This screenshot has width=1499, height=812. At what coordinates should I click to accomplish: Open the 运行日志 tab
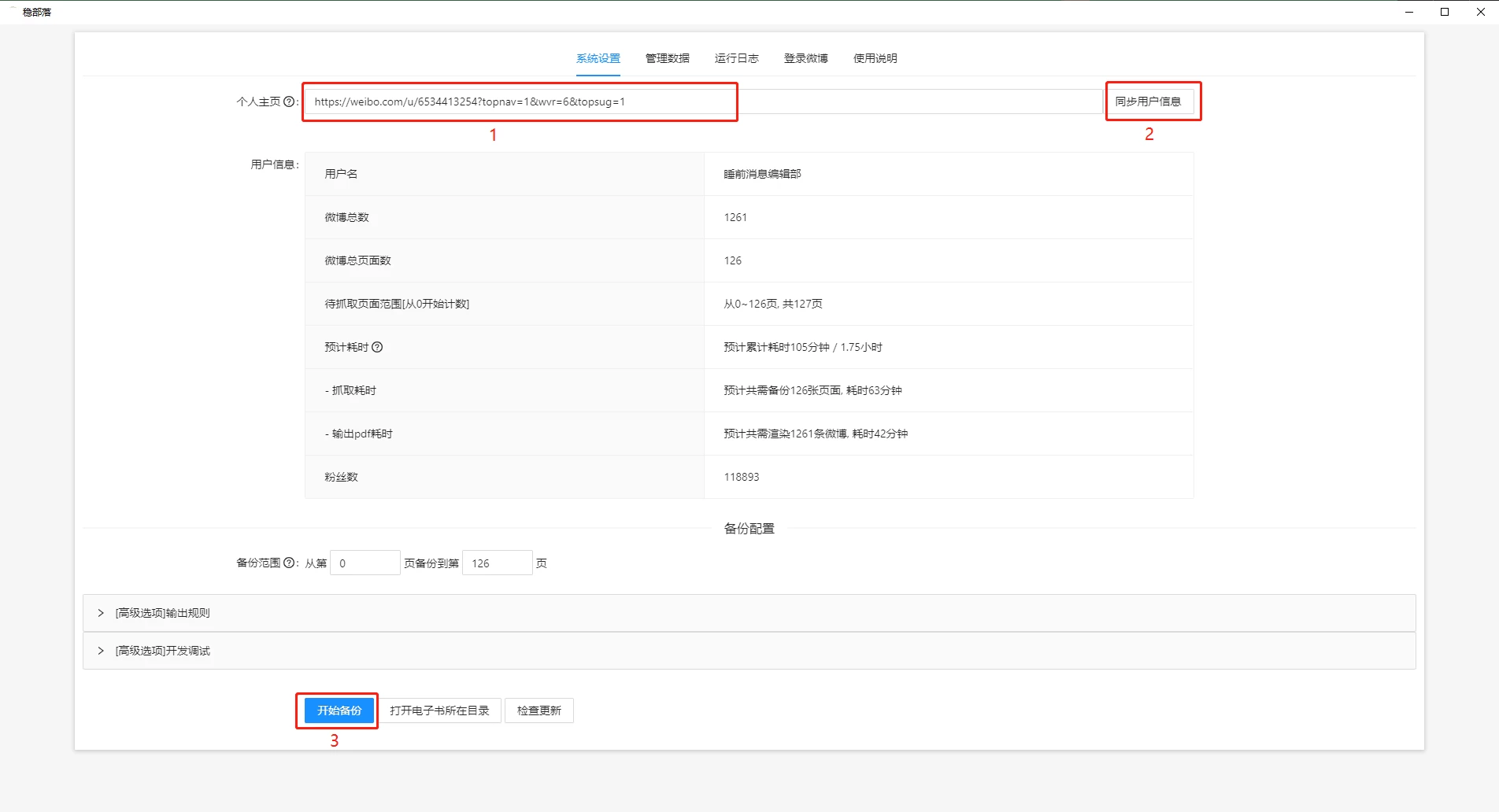[x=736, y=57]
